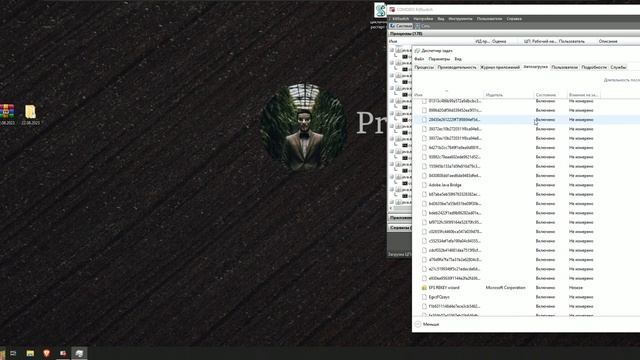Open the Службы tab
Image resolution: width=640 pixels, height=360 pixels.
click(618, 67)
